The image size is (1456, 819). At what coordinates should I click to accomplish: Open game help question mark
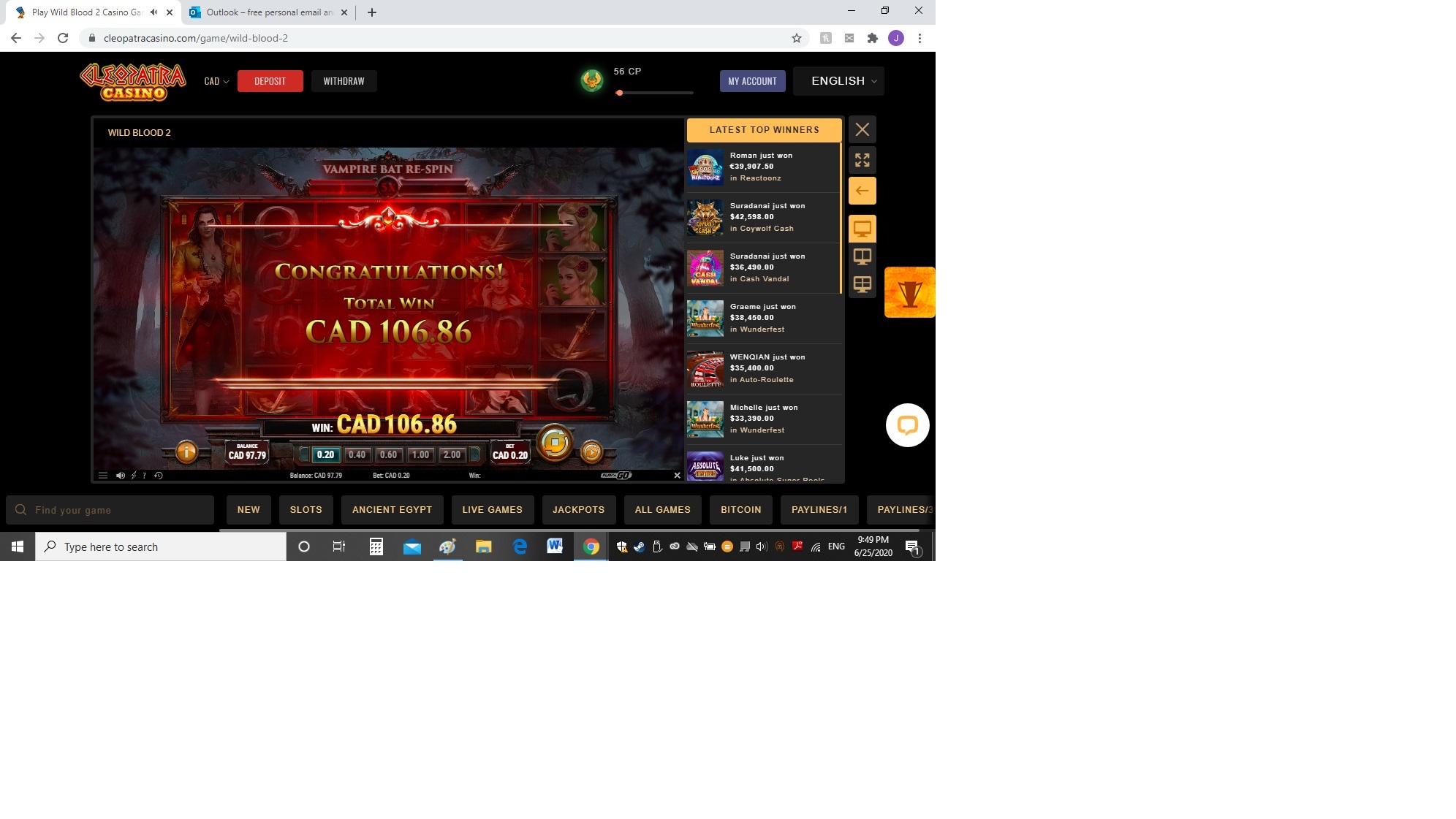(x=144, y=476)
